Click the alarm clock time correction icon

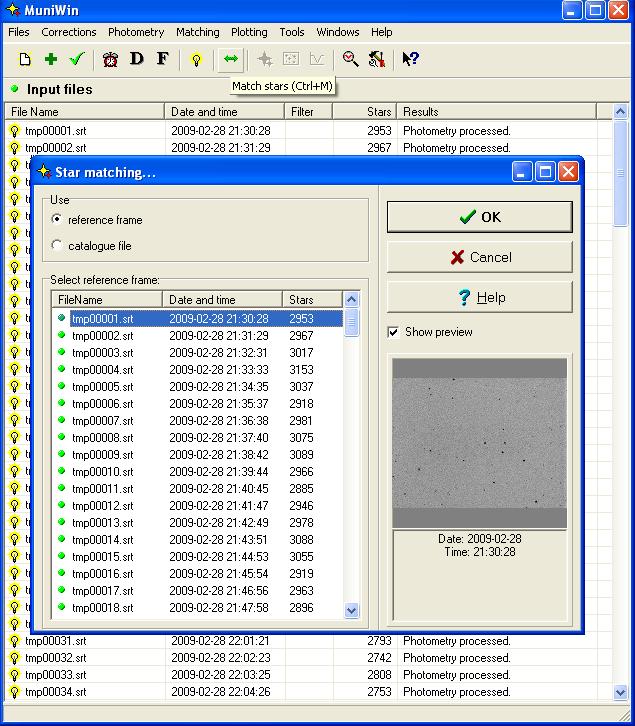pyautogui.click(x=110, y=60)
